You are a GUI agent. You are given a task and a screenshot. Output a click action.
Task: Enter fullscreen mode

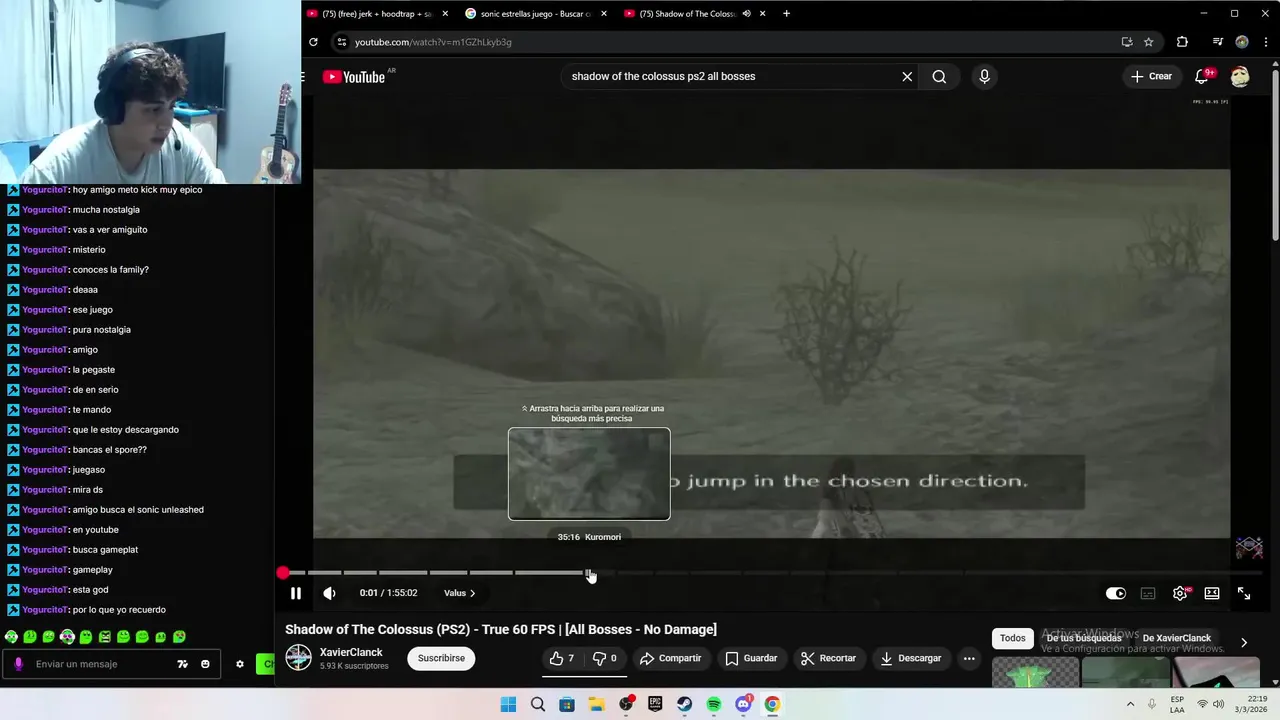pos(1244,593)
